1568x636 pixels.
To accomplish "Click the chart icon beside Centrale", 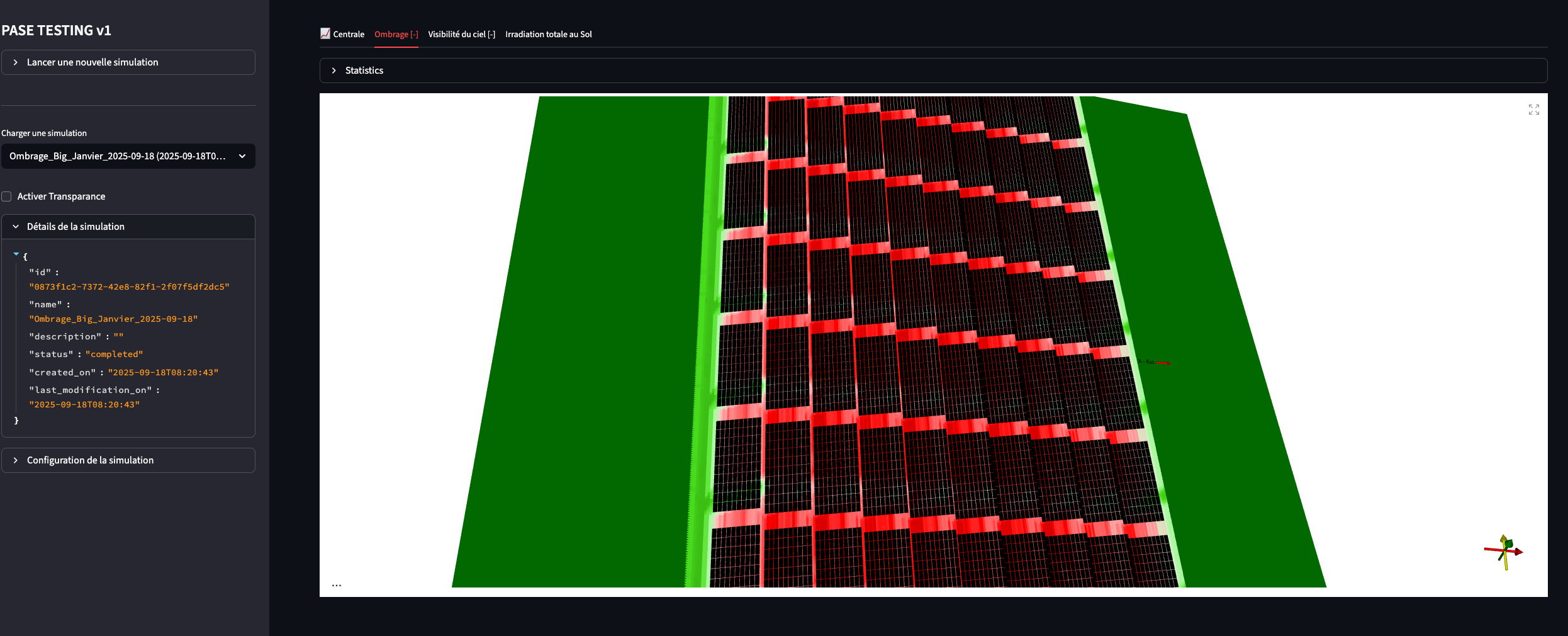I will coord(325,34).
